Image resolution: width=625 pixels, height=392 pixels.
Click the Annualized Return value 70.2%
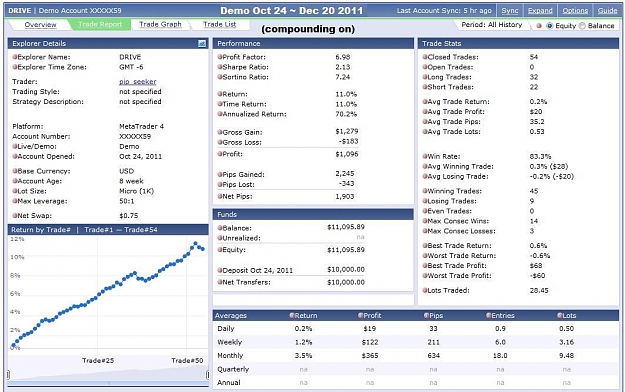pyautogui.click(x=346, y=114)
